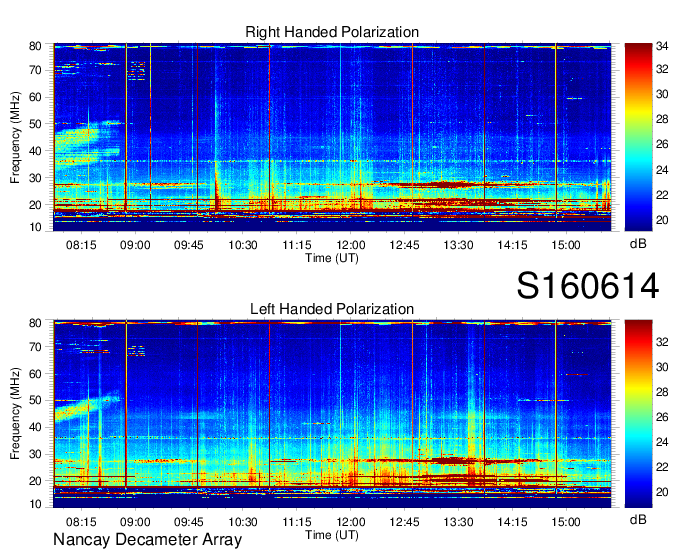Click inside the right-handed polarization spectrogram
The height and width of the screenshot is (552, 680).
(x=332, y=137)
